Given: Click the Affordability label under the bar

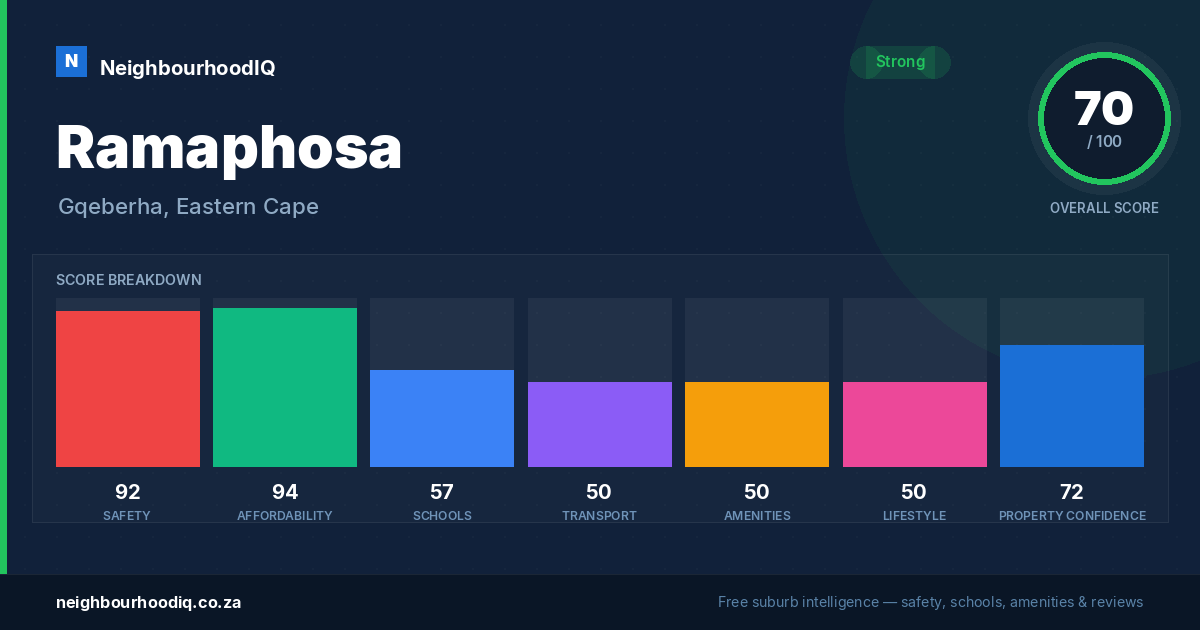Looking at the screenshot, I should point(285,516).
